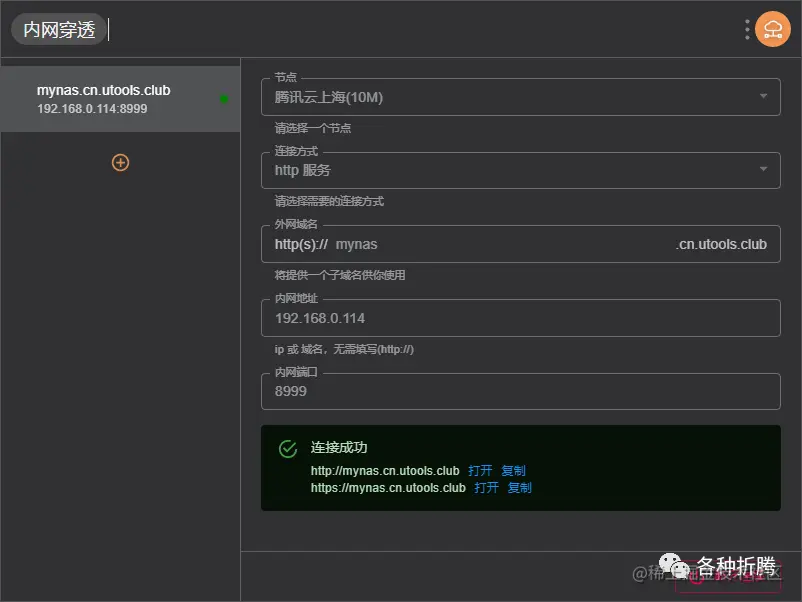Click the dropdown arrow on 节点 selector

[x=765, y=96]
